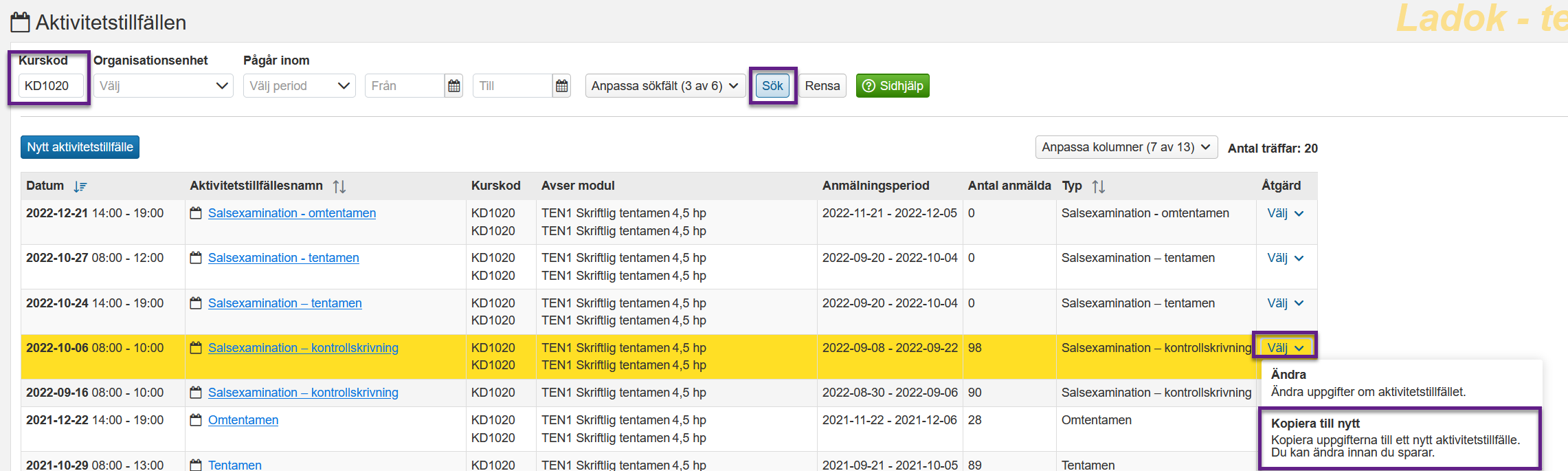This screenshot has height=471, width=1568.
Task: Click anmälda count 89 cell
Action: click(x=975, y=465)
